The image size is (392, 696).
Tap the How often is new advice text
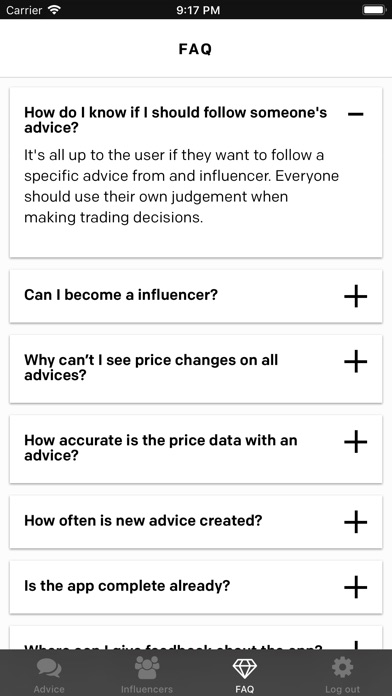[x=143, y=520]
